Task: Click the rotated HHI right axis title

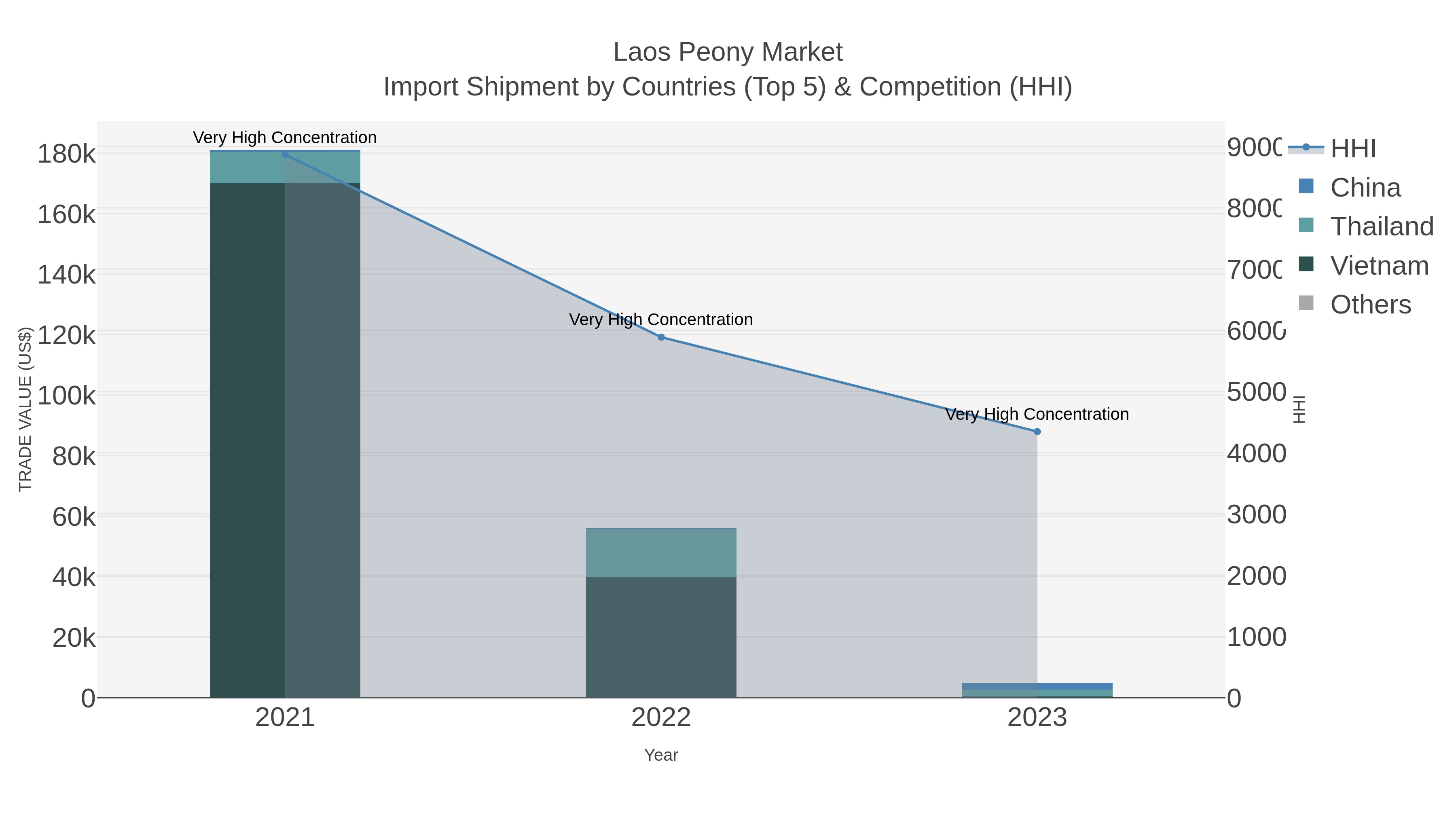Action: coord(1299,410)
